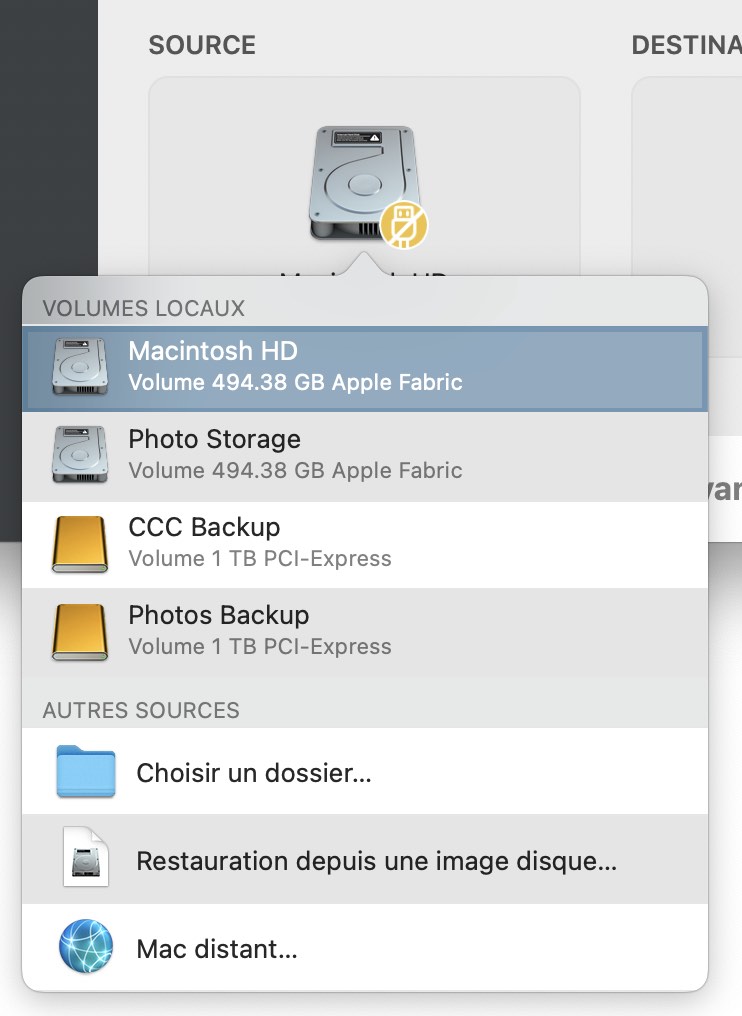Click the Macintosh HD drive icon in list
The width and height of the screenshot is (742, 1016).
[80, 366]
